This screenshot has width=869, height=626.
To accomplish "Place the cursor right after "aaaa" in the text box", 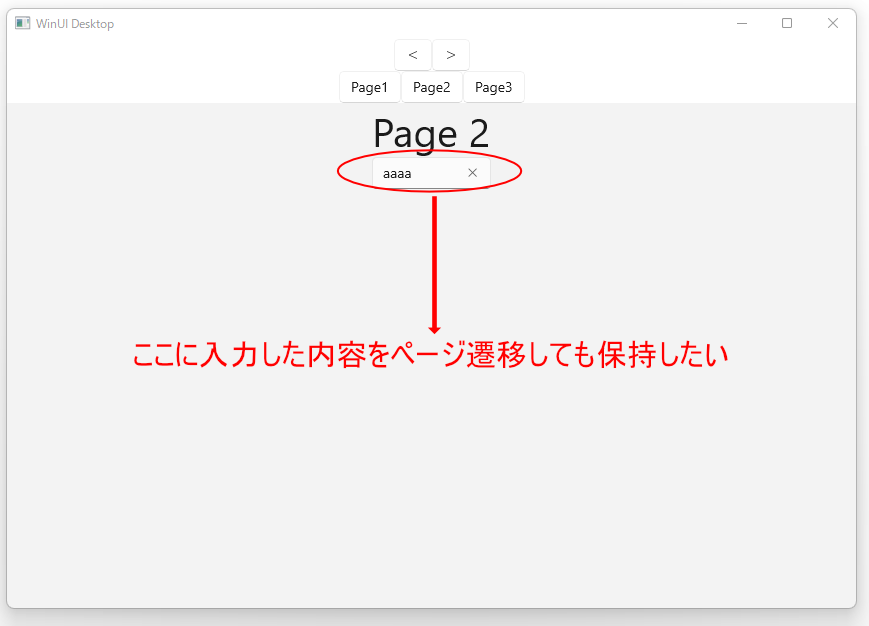I will (x=413, y=173).
